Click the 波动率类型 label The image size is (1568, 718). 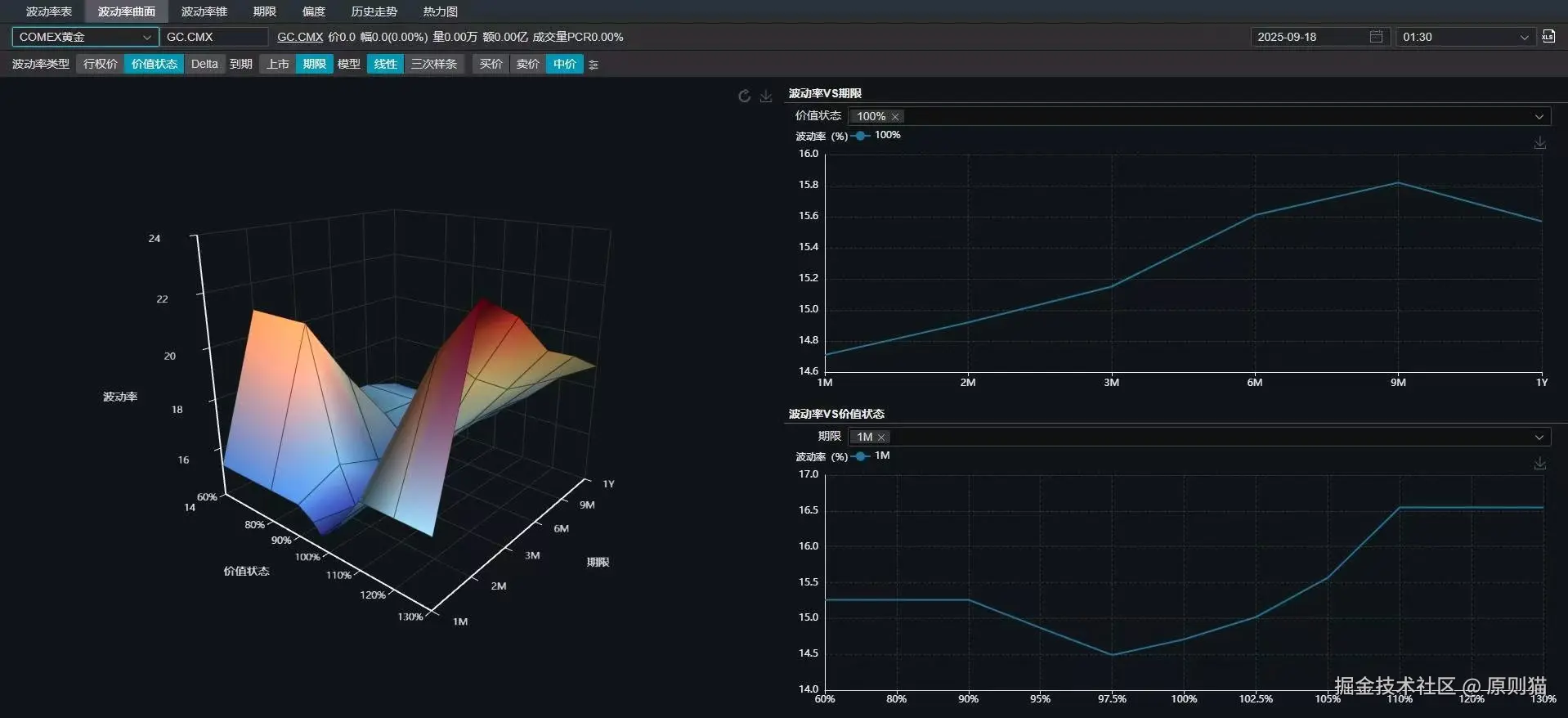point(41,64)
